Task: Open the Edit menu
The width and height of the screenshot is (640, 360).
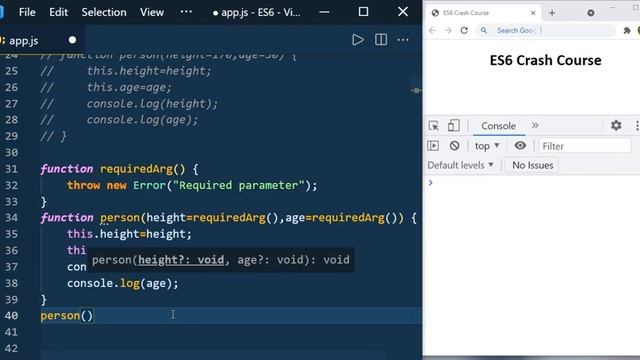Action: coord(58,12)
